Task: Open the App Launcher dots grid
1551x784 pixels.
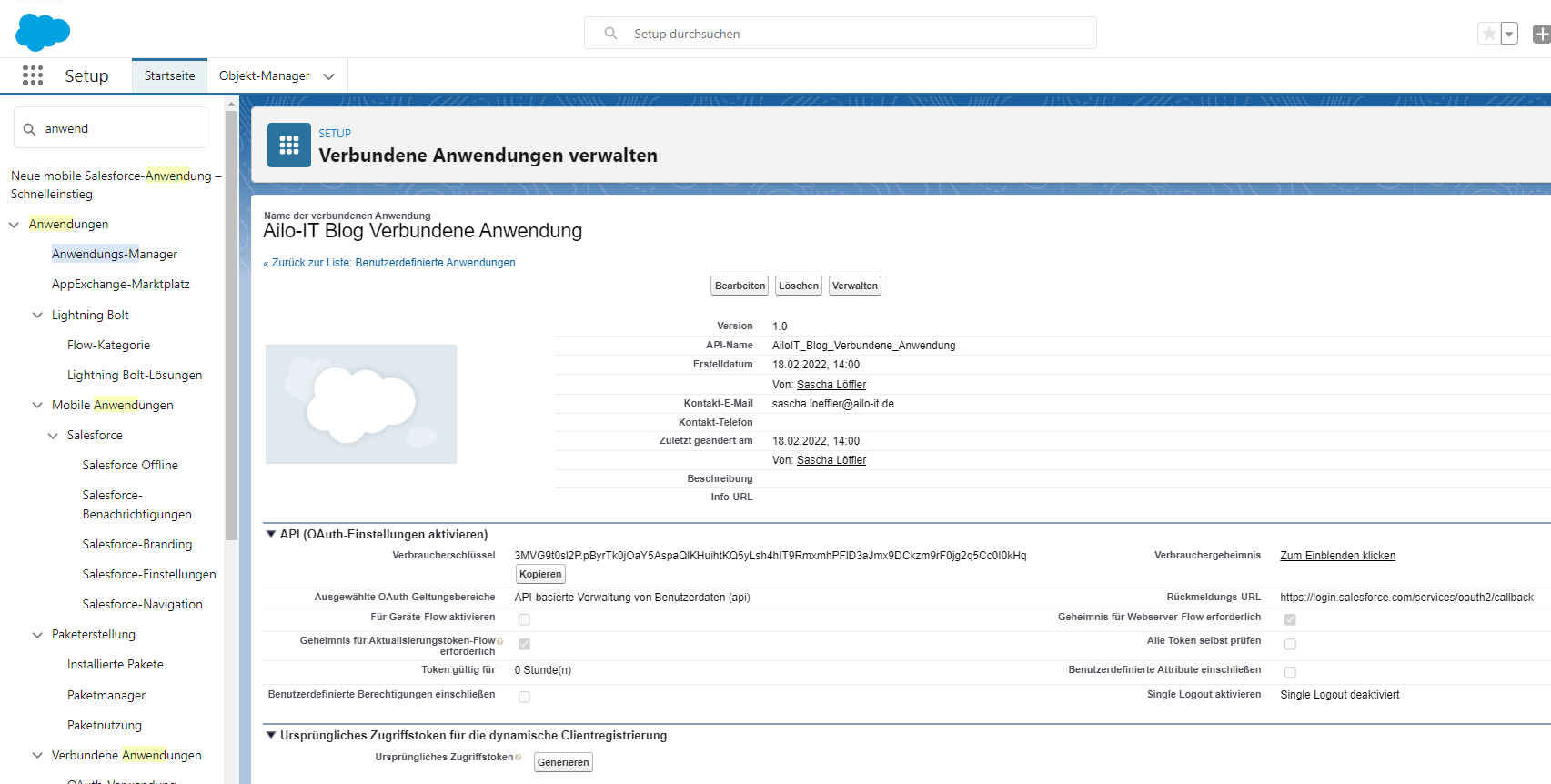Action: click(x=33, y=75)
